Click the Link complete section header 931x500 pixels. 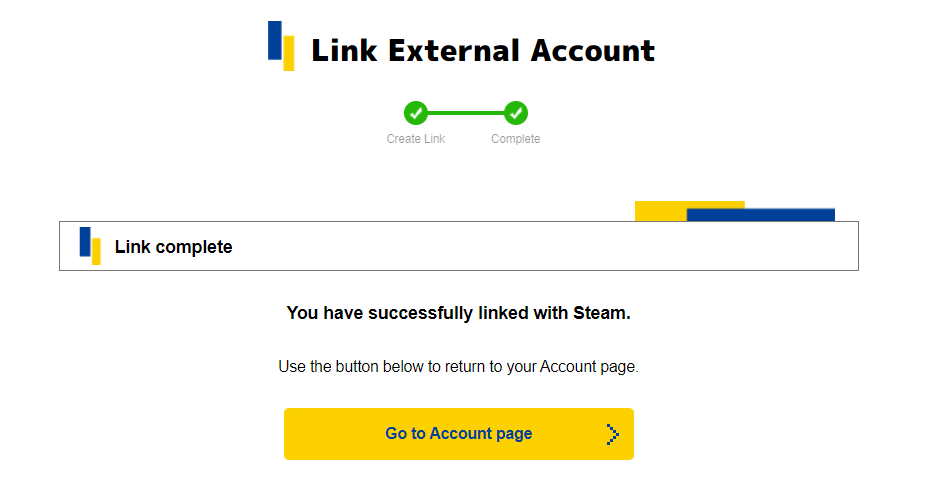458,246
